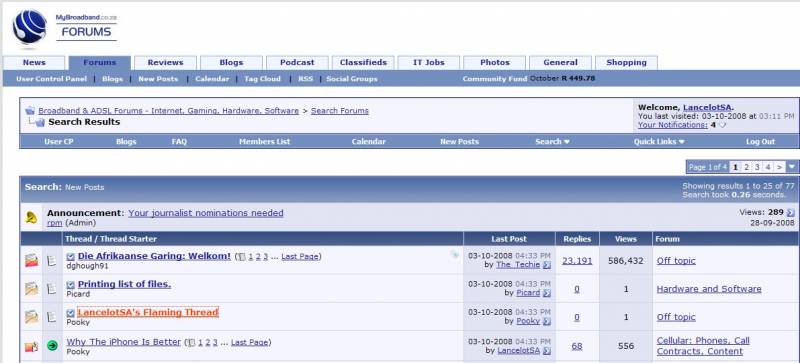This screenshot has height=363, width=800.
Task: Click rpm admin user link
Action: [x=55, y=223]
